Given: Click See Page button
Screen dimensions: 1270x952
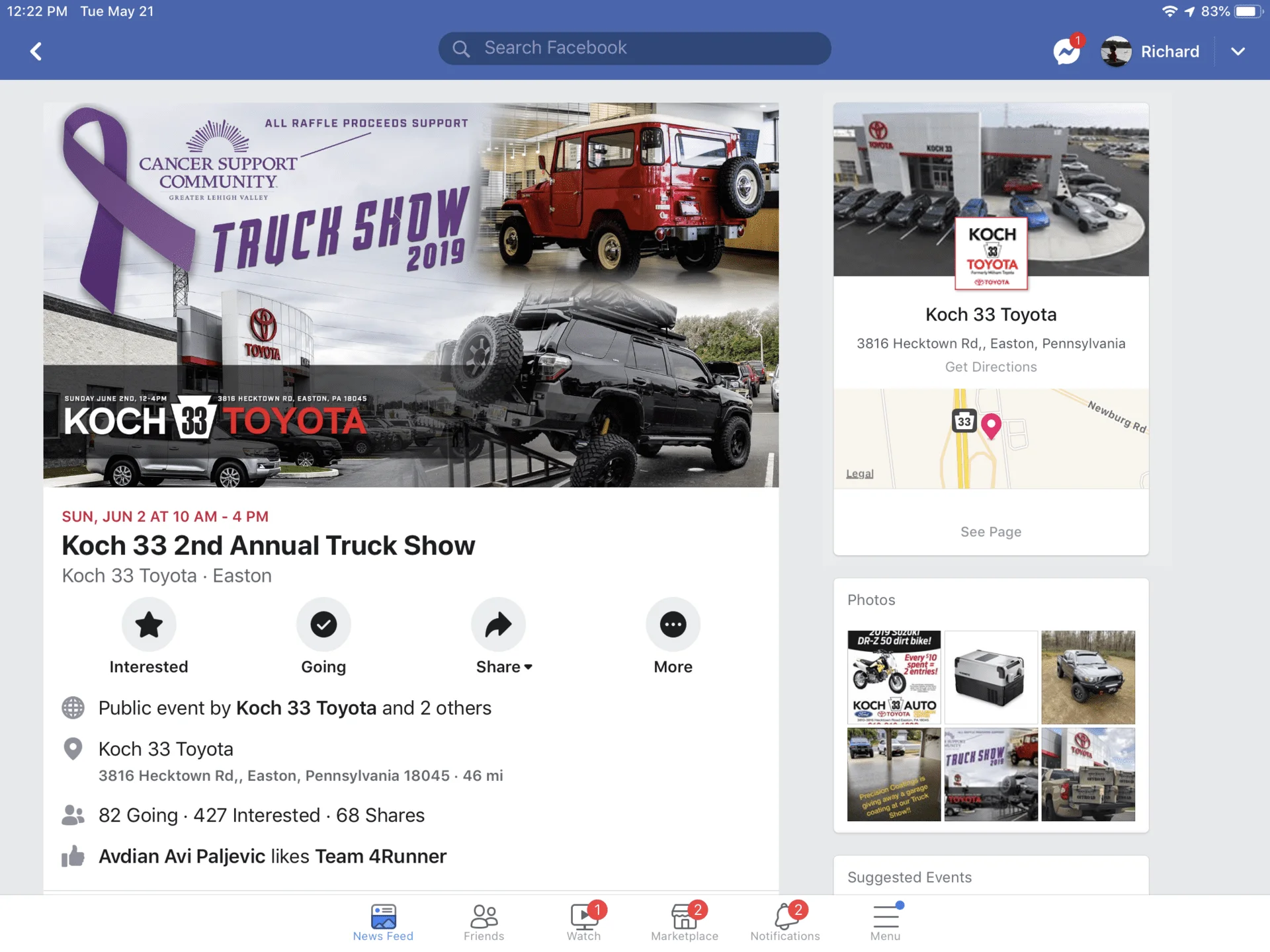Looking at the screenshot, I should tap(990, 532).
